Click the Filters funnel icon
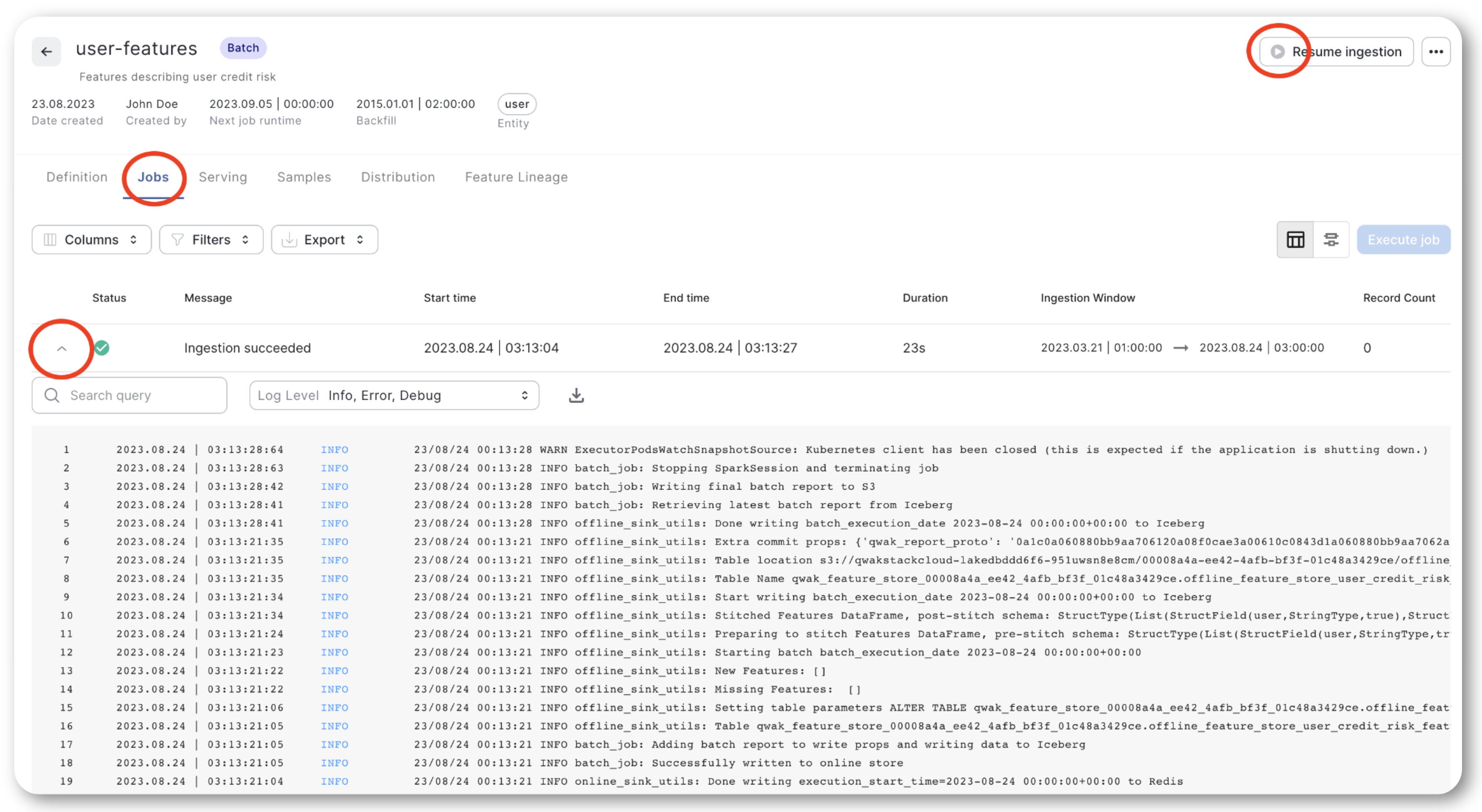Screen dimensions: 1482x812 point(177,240)
